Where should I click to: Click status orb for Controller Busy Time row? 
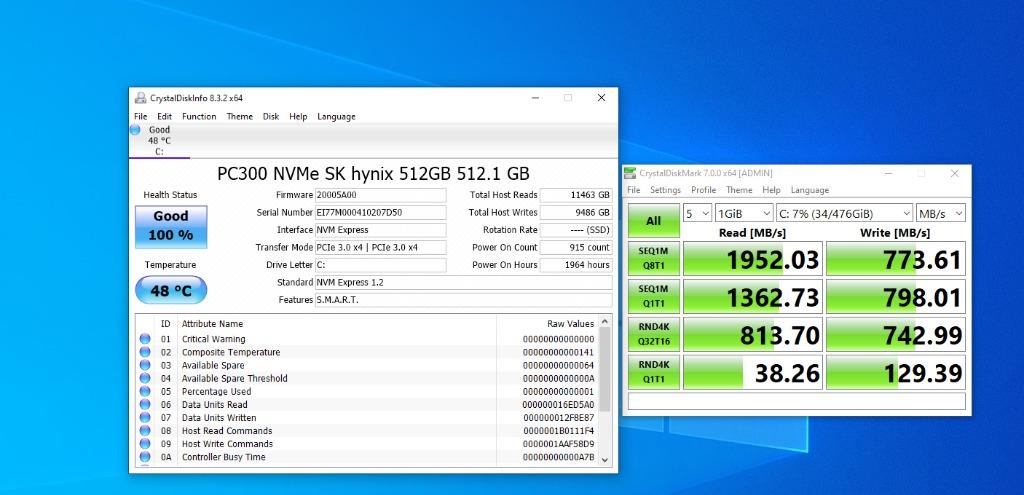pyautogui.click(x=145, y=456)
